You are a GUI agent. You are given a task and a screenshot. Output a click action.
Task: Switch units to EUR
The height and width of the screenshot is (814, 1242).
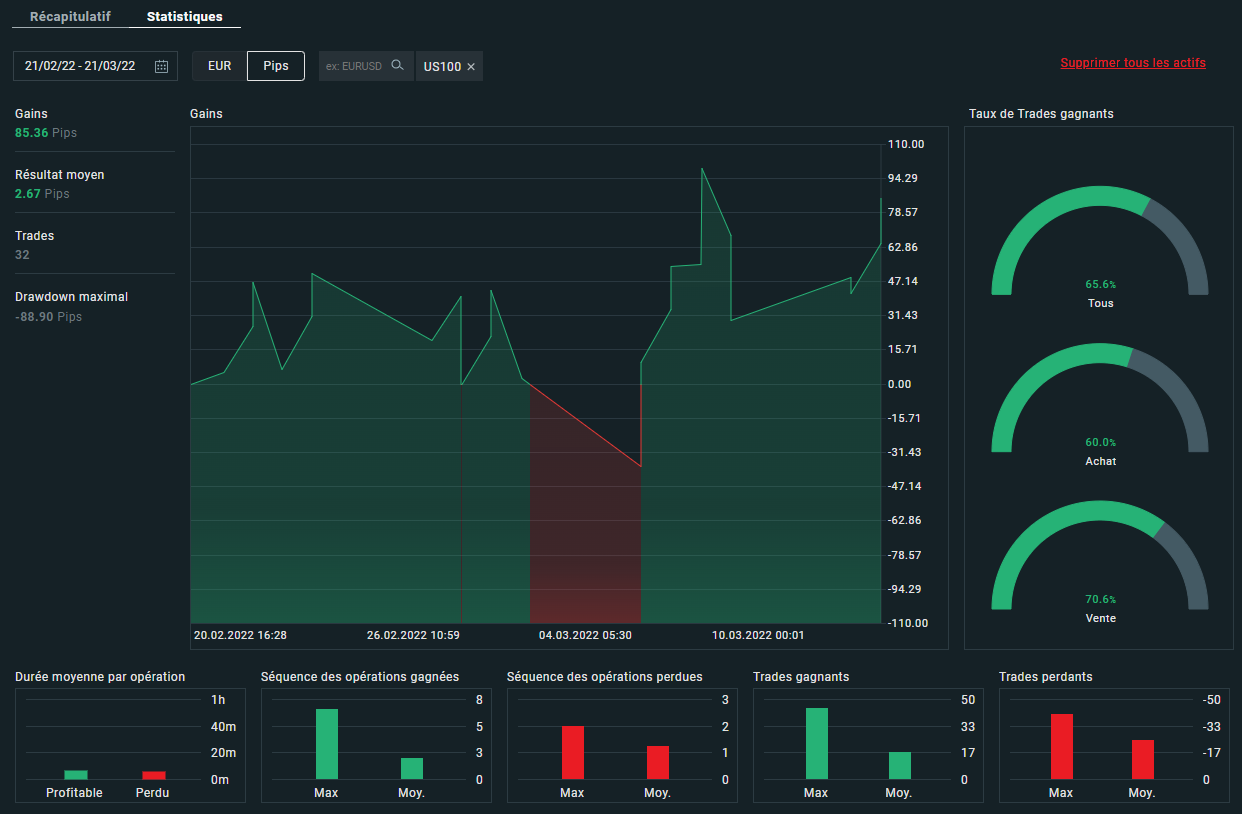coord(219,66)
